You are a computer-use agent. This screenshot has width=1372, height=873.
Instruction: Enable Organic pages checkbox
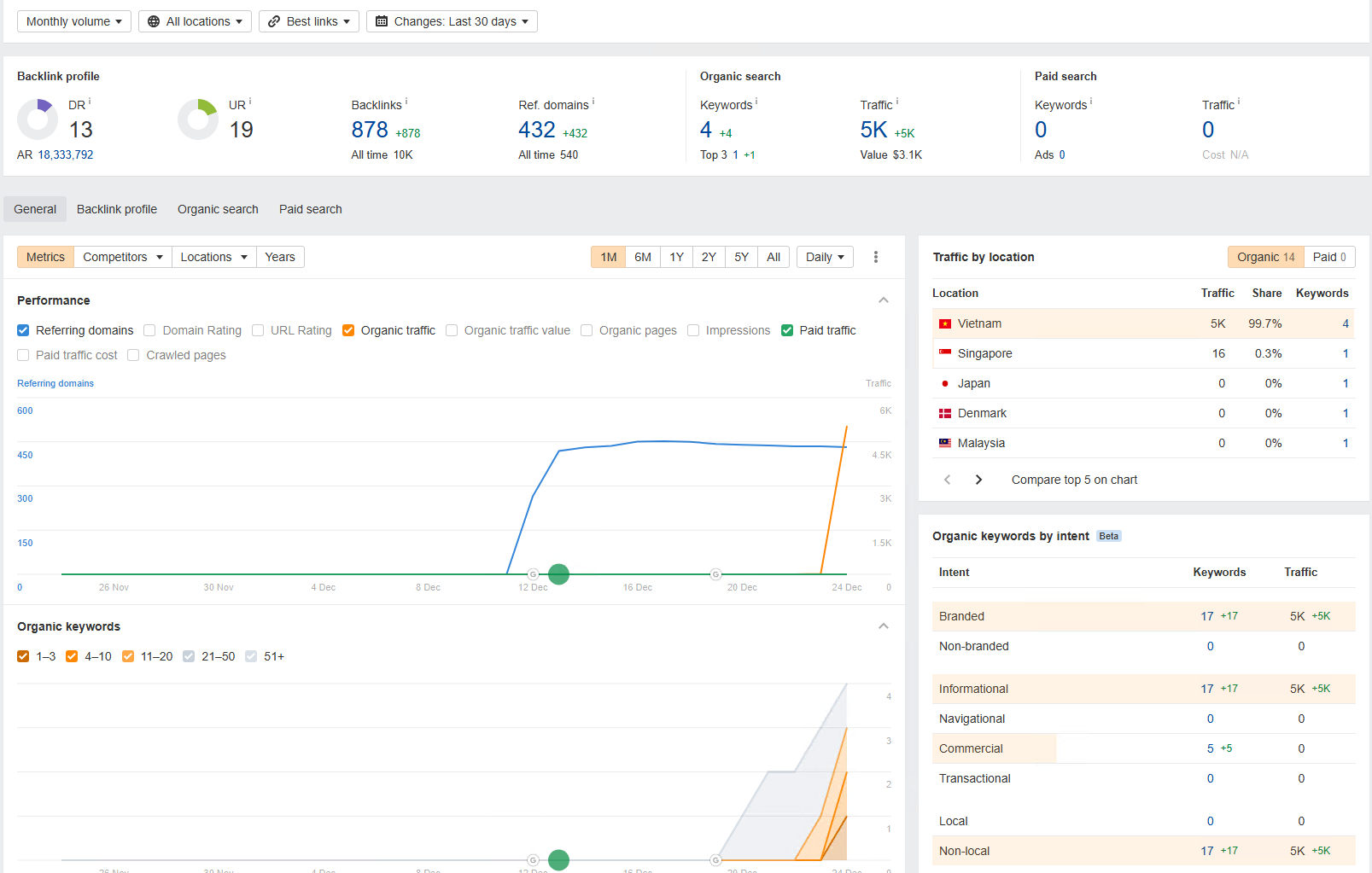(x=587, y=330)
